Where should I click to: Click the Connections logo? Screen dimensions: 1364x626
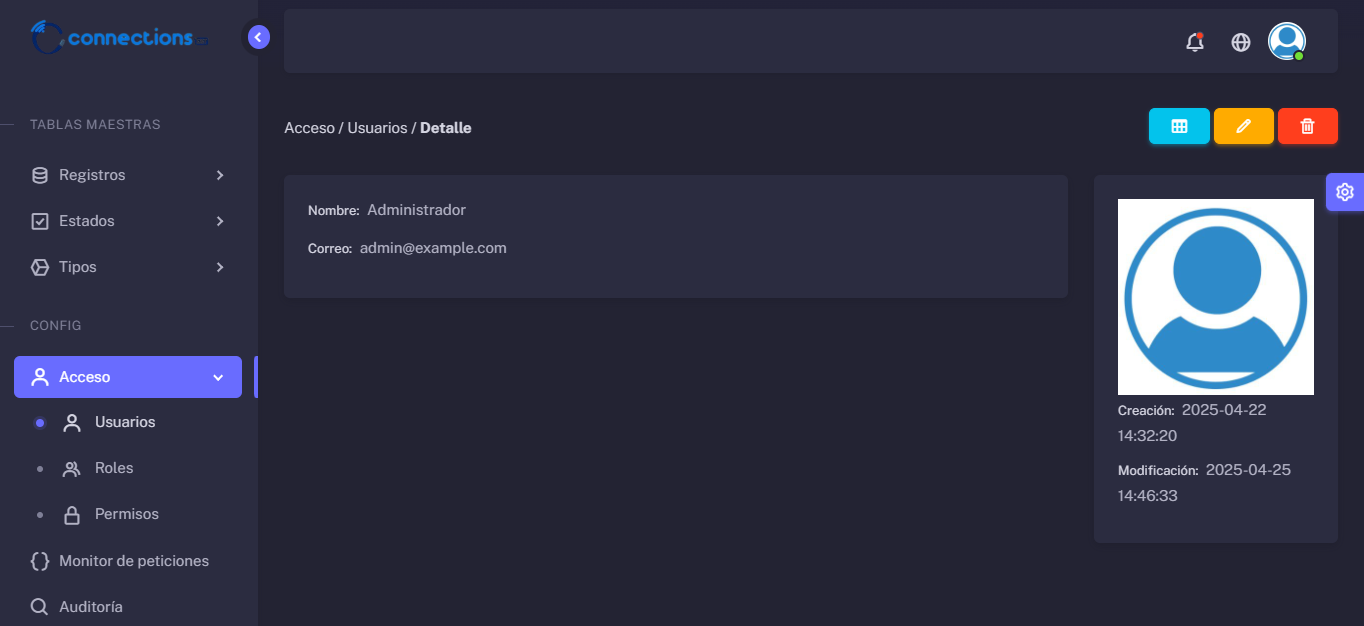click(119, 38)
